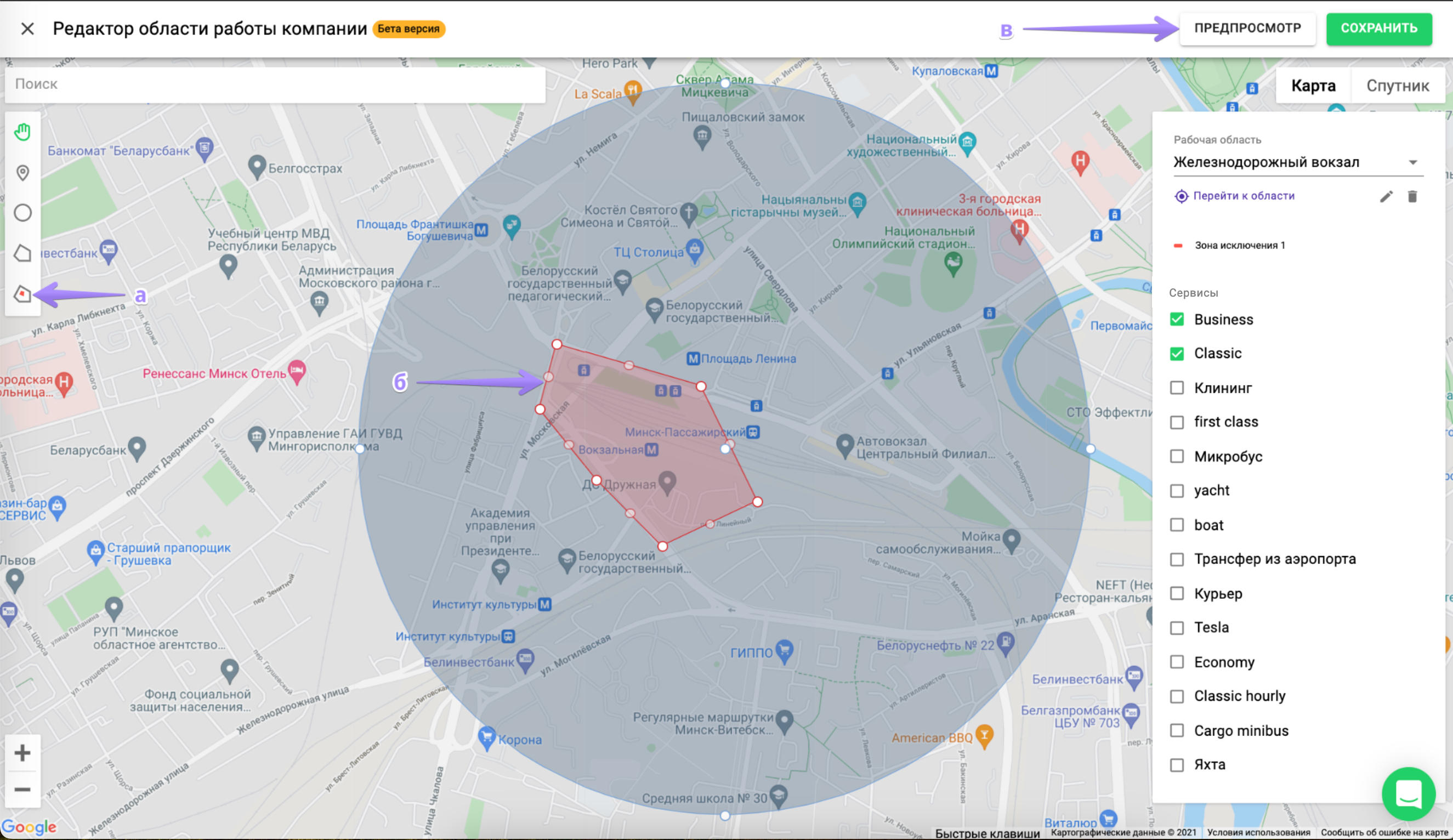Screen dimensions: 1453x840
Task: Select the exclusion zone polygon tool
Action: (22, 294)
